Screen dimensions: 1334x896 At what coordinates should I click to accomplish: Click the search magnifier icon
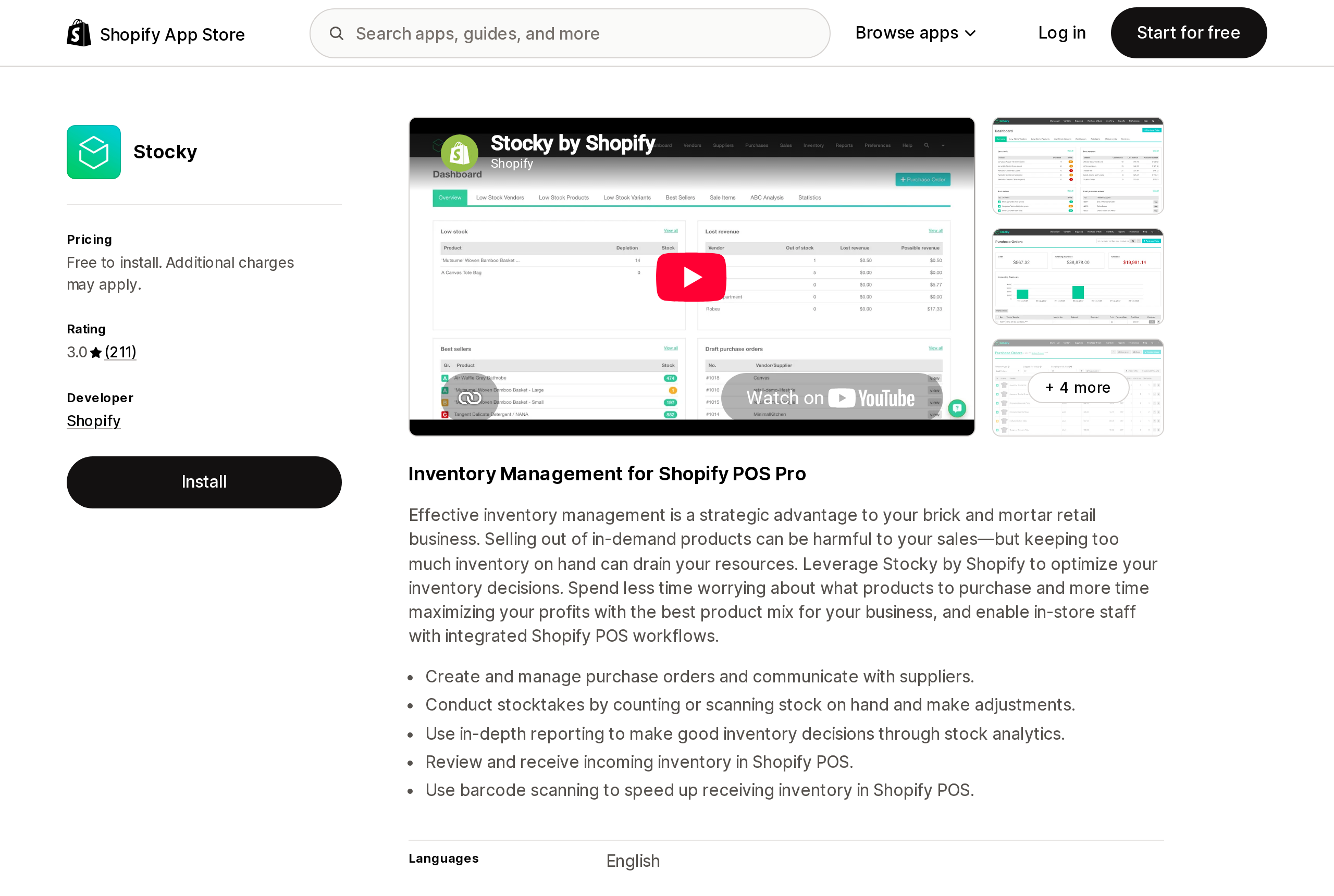337,33
